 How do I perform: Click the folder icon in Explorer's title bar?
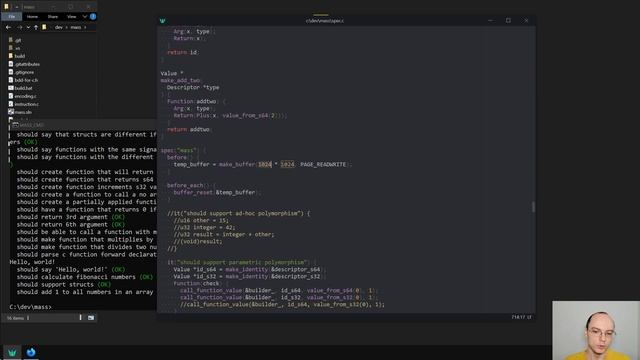click(6, 7)
